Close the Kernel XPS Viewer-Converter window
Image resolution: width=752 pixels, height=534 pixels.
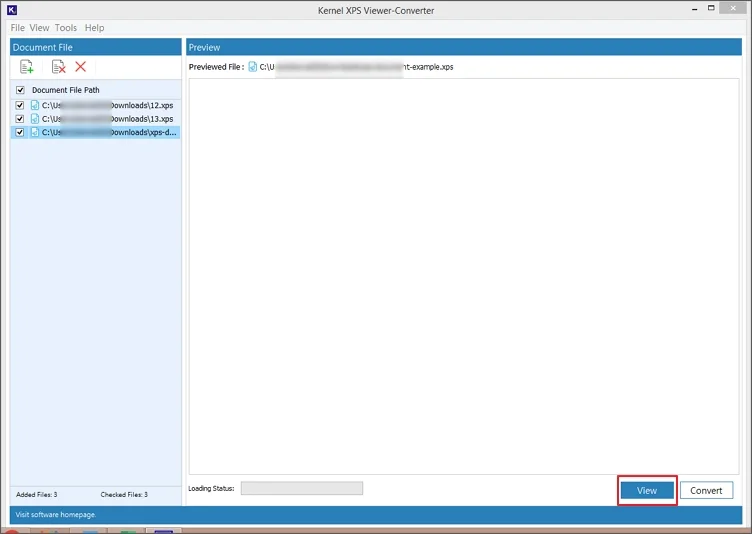[733, 8]
